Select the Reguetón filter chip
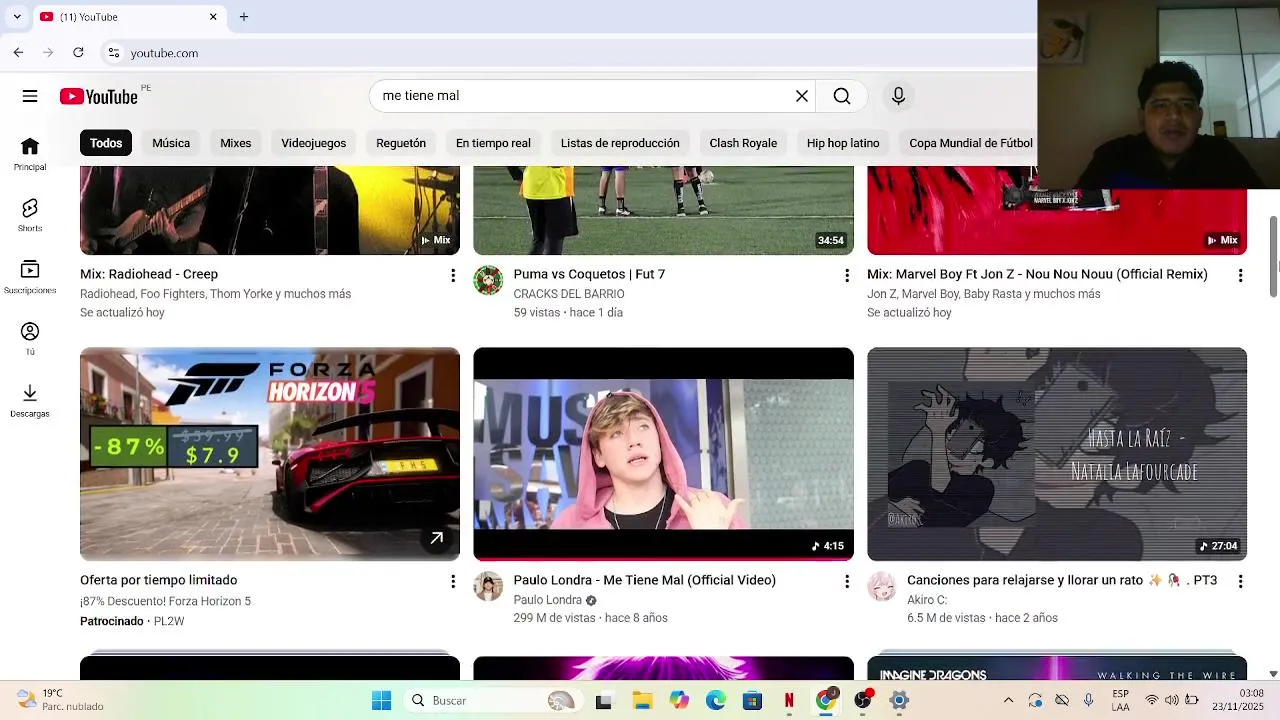The width and height of the screenshot is (1280, 720). (401, 143)
